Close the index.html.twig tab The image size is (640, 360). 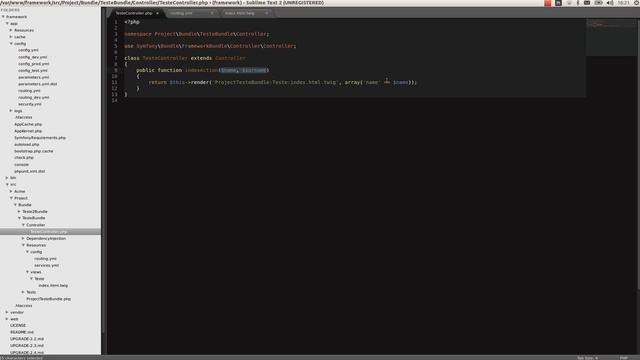(267, 13)
